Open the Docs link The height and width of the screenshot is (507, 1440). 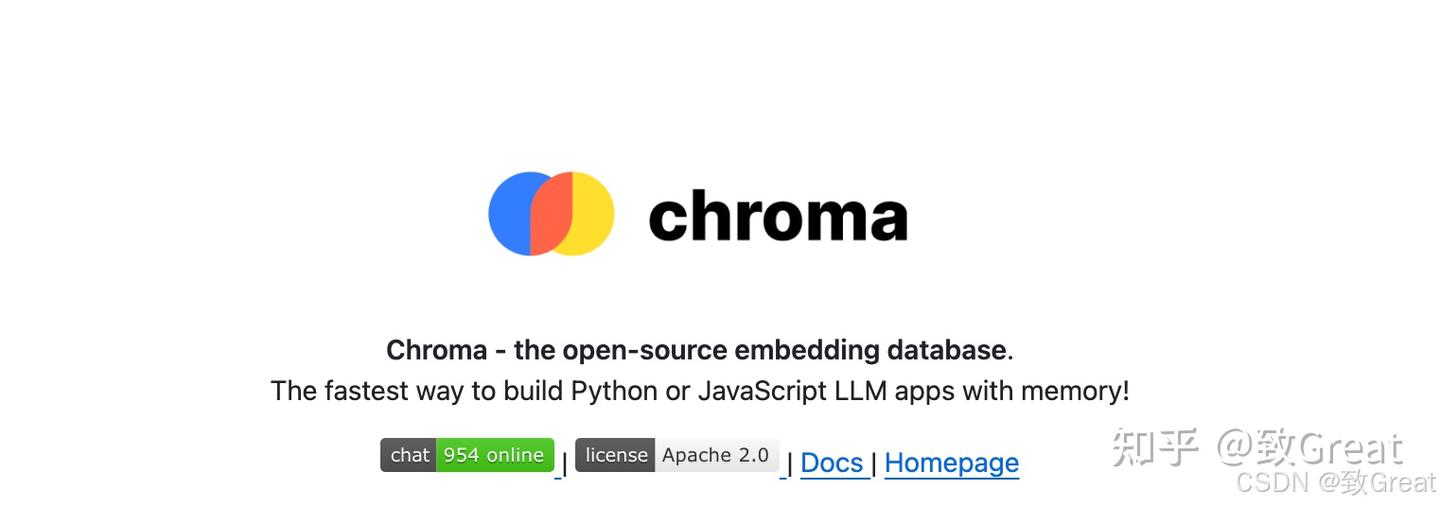point(832,463)
